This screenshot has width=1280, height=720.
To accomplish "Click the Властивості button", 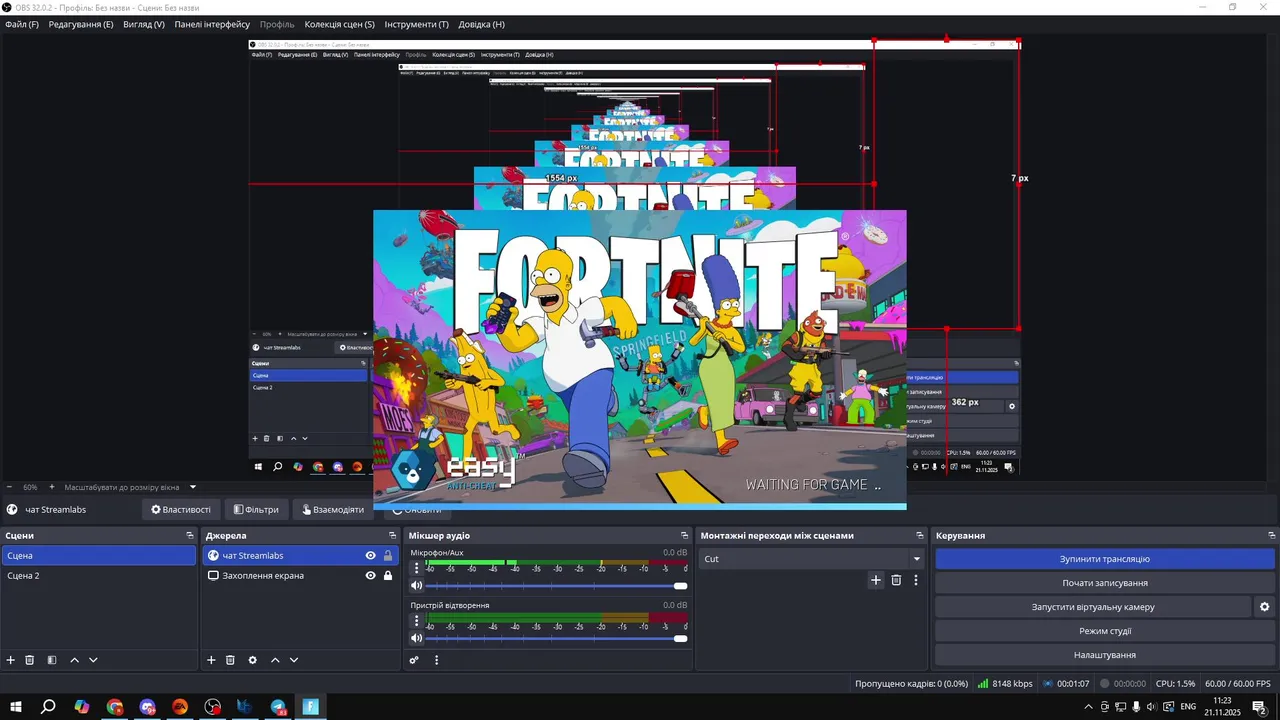I will click(x=181, y=510).
